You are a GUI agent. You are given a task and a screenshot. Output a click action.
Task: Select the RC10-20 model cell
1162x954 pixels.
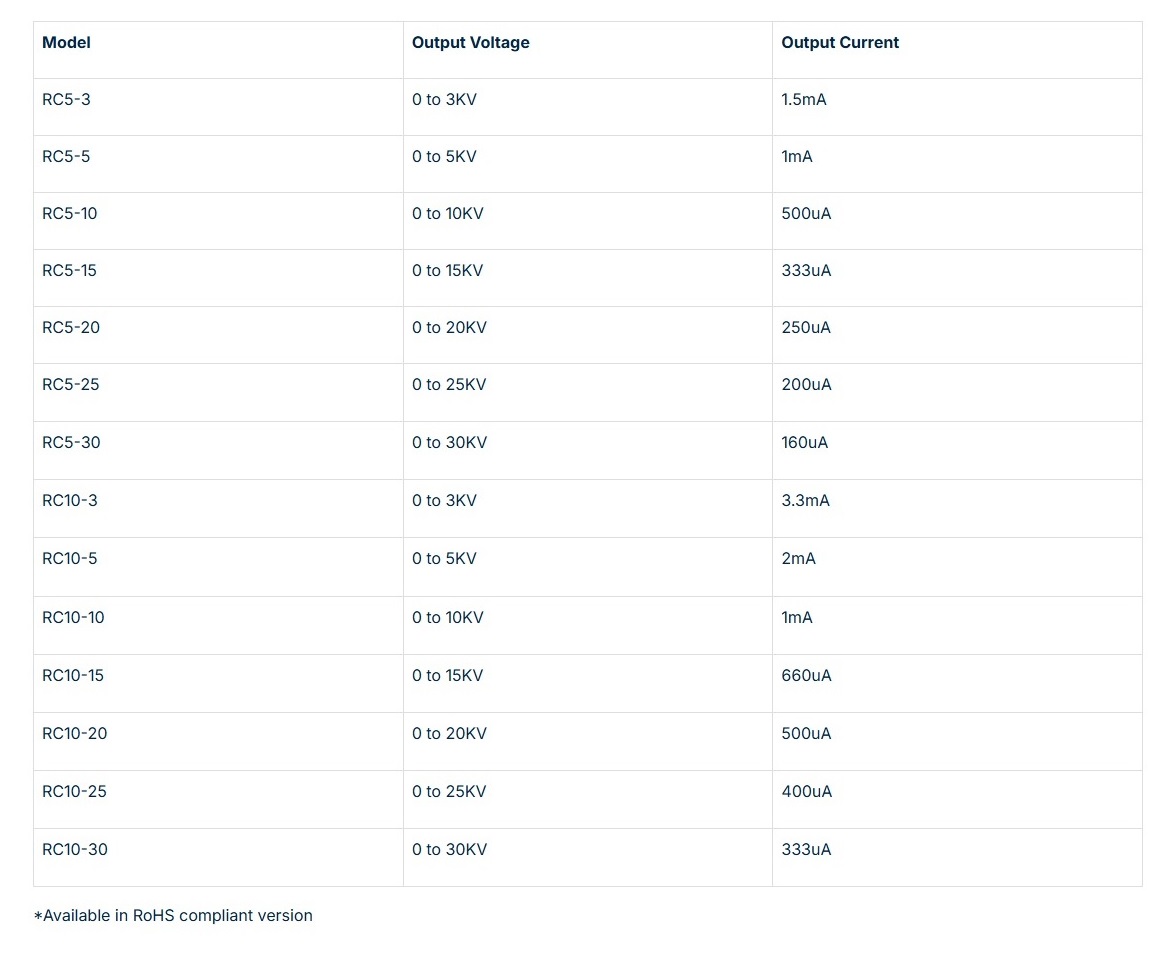coord(74,734)
